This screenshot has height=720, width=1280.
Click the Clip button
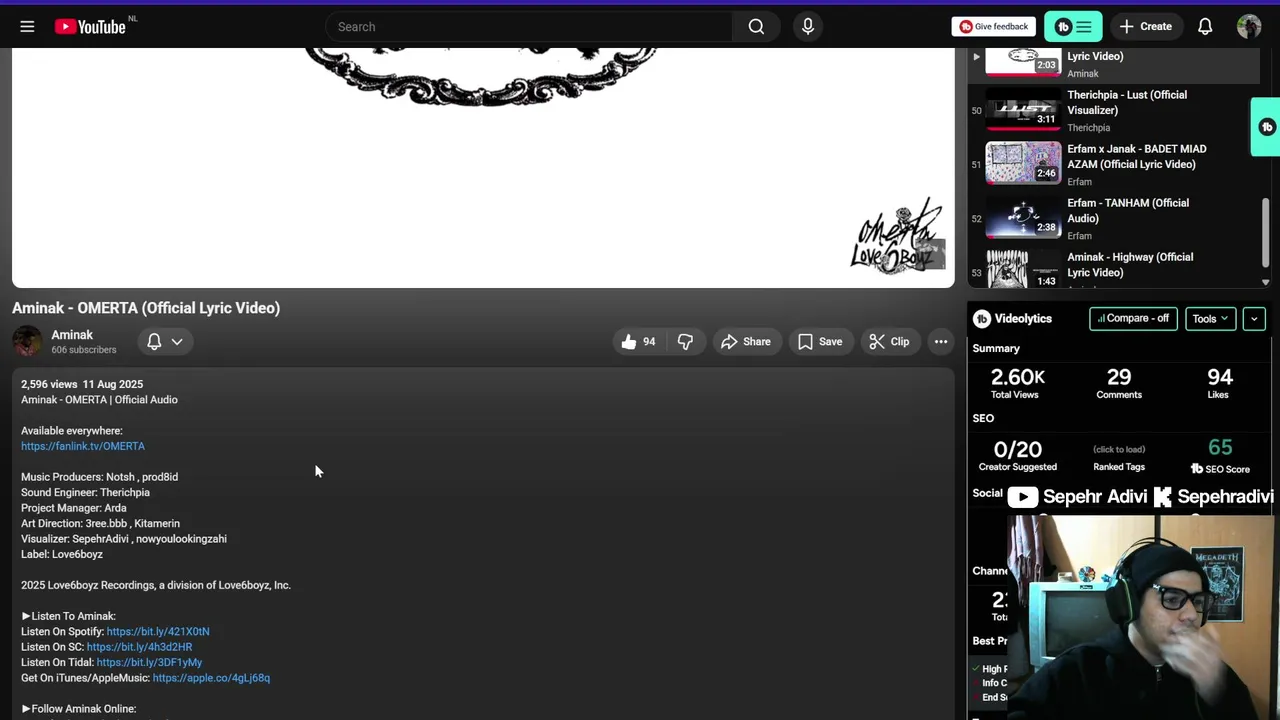pos(889,342)
